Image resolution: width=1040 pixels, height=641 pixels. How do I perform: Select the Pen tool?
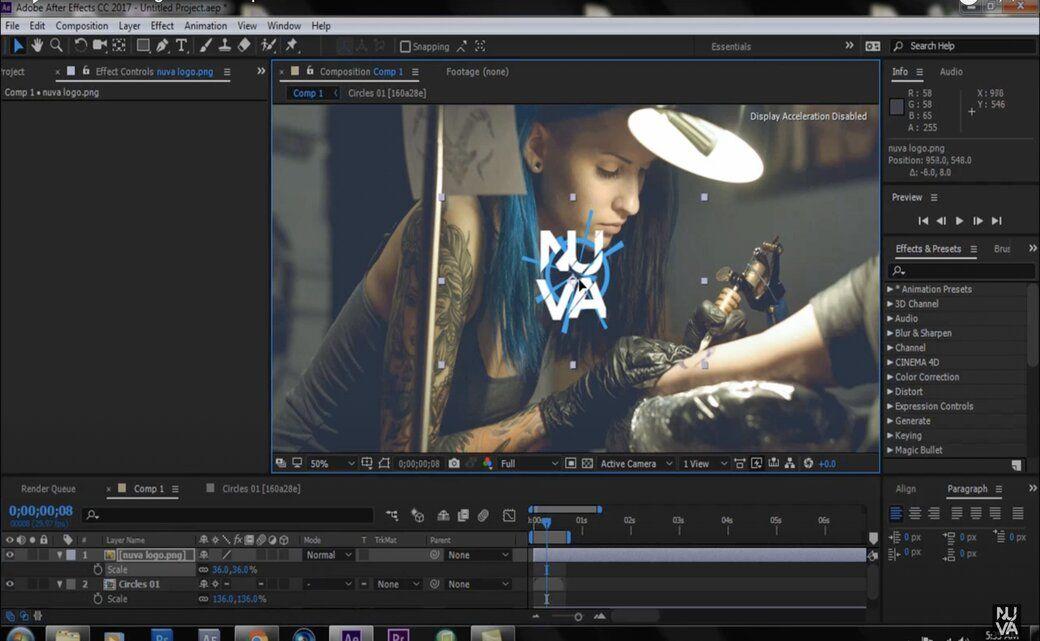pyautogui.click(x=162, y=45)
